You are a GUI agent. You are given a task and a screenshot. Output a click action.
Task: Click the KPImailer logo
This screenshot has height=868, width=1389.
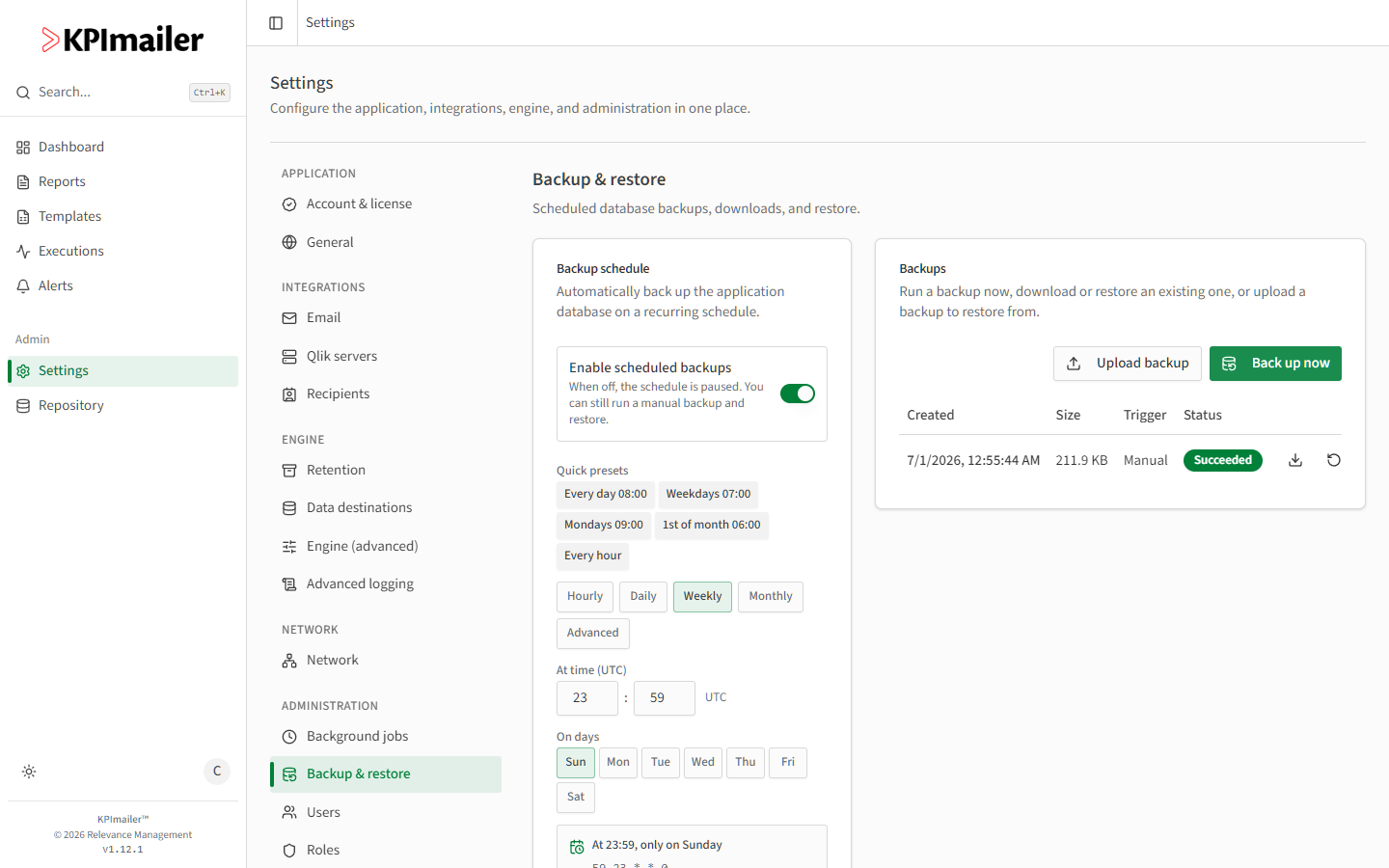tap(123, 40)
